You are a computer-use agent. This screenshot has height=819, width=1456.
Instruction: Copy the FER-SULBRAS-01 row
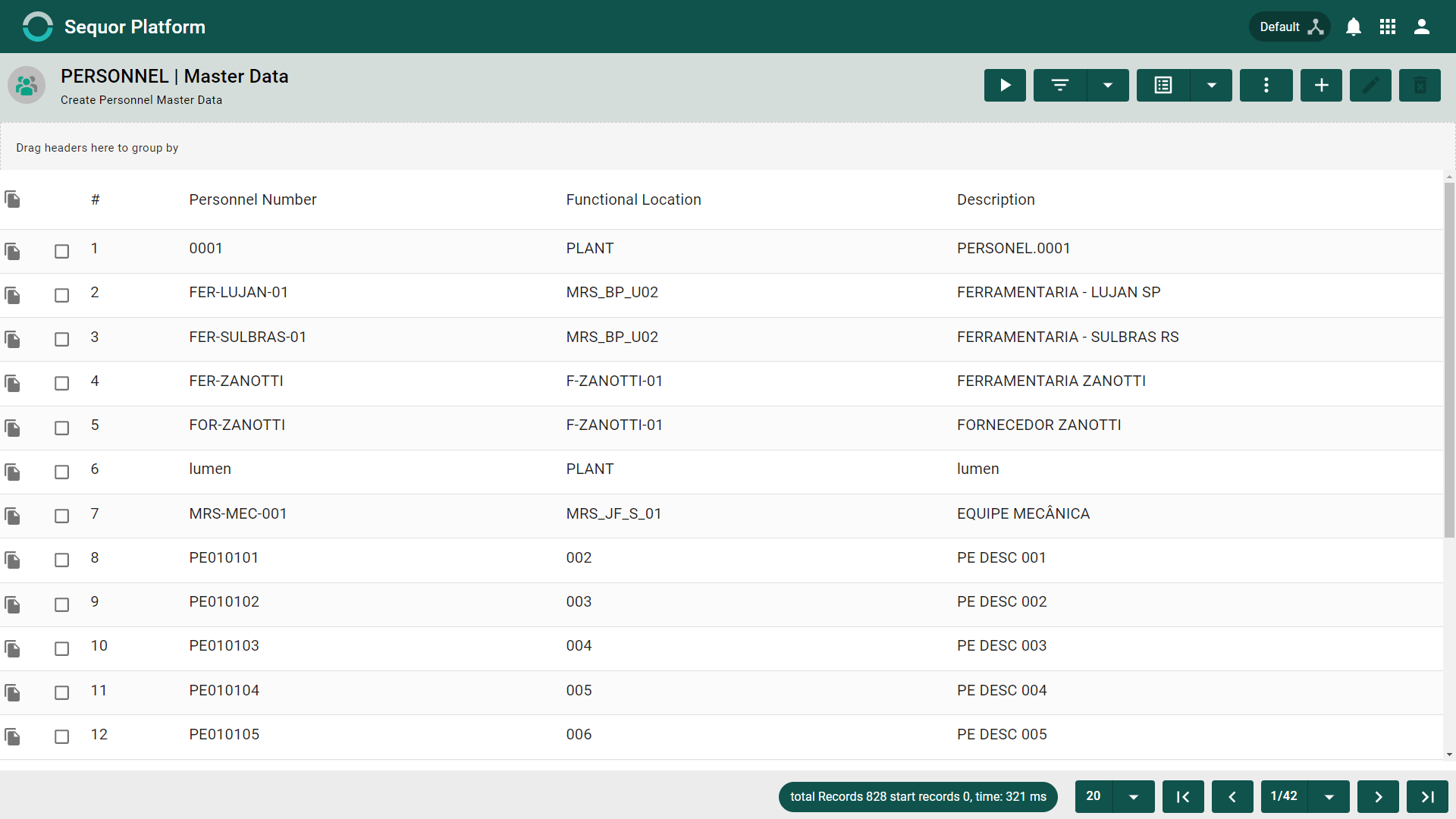[x=13, y=339]
